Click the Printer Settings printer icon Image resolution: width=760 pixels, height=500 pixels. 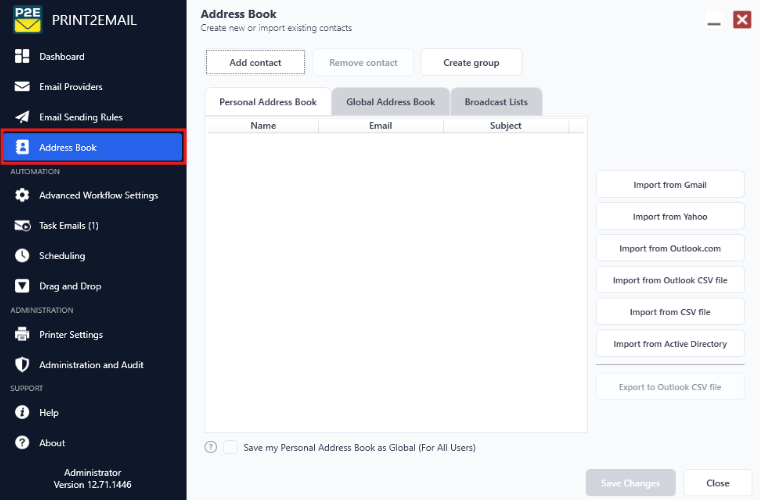[22, 334]
